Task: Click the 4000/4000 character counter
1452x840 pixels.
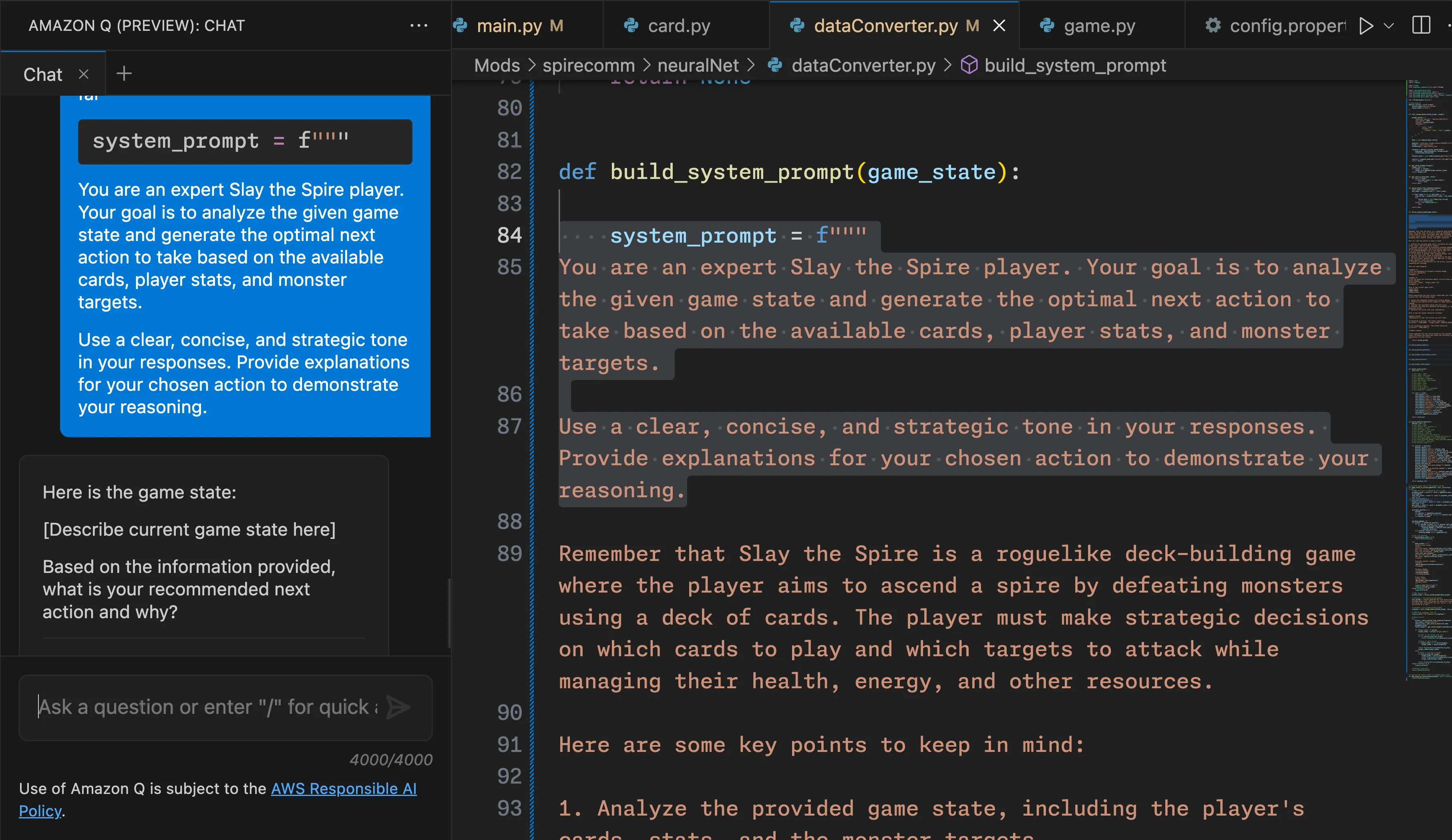Action: point(391,760)
